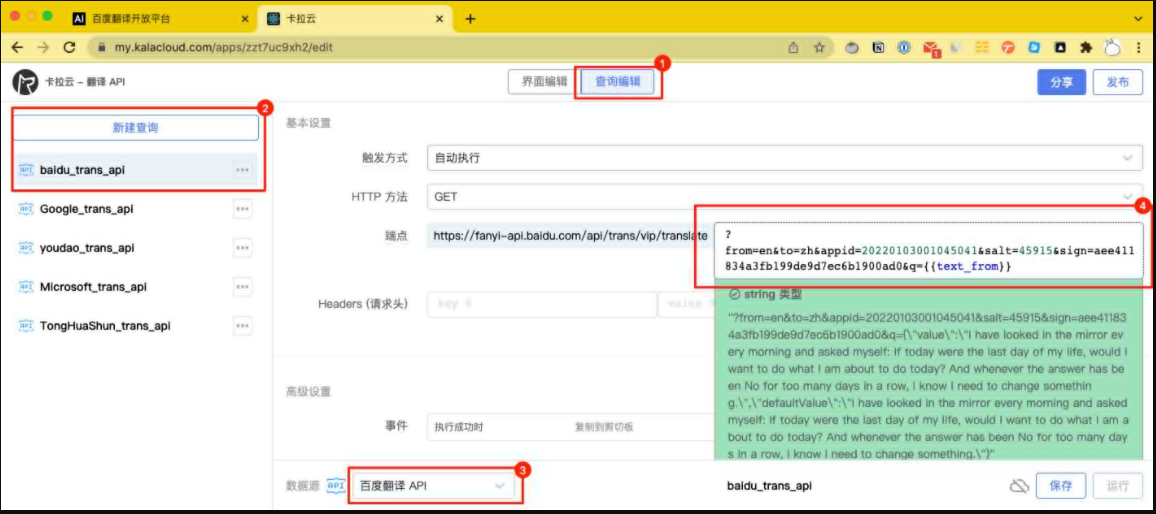Click the browser forward arrow
The image size is (1156, 514).
43,47
